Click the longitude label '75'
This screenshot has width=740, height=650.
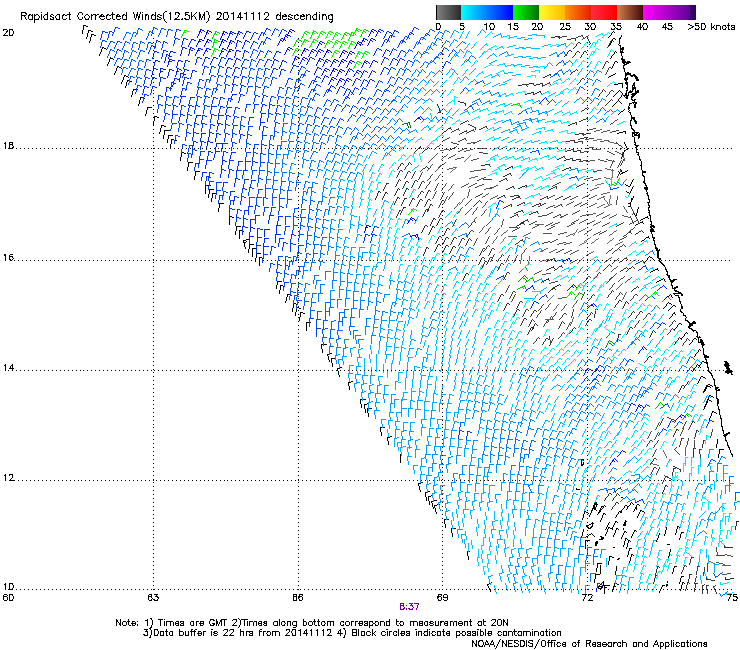[x=732, y=598]
